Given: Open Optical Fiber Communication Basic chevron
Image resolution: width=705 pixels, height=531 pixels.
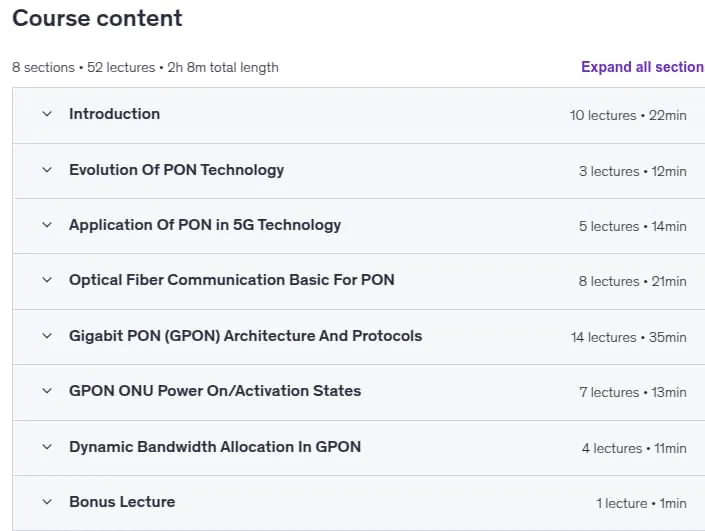Looking at the screenshot, I should click(47, 280).
